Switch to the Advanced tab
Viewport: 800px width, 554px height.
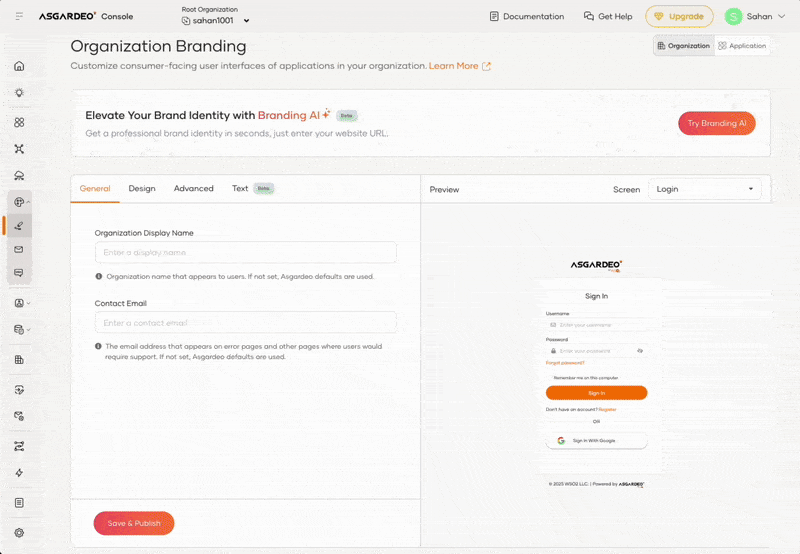(x=193, y=189)
